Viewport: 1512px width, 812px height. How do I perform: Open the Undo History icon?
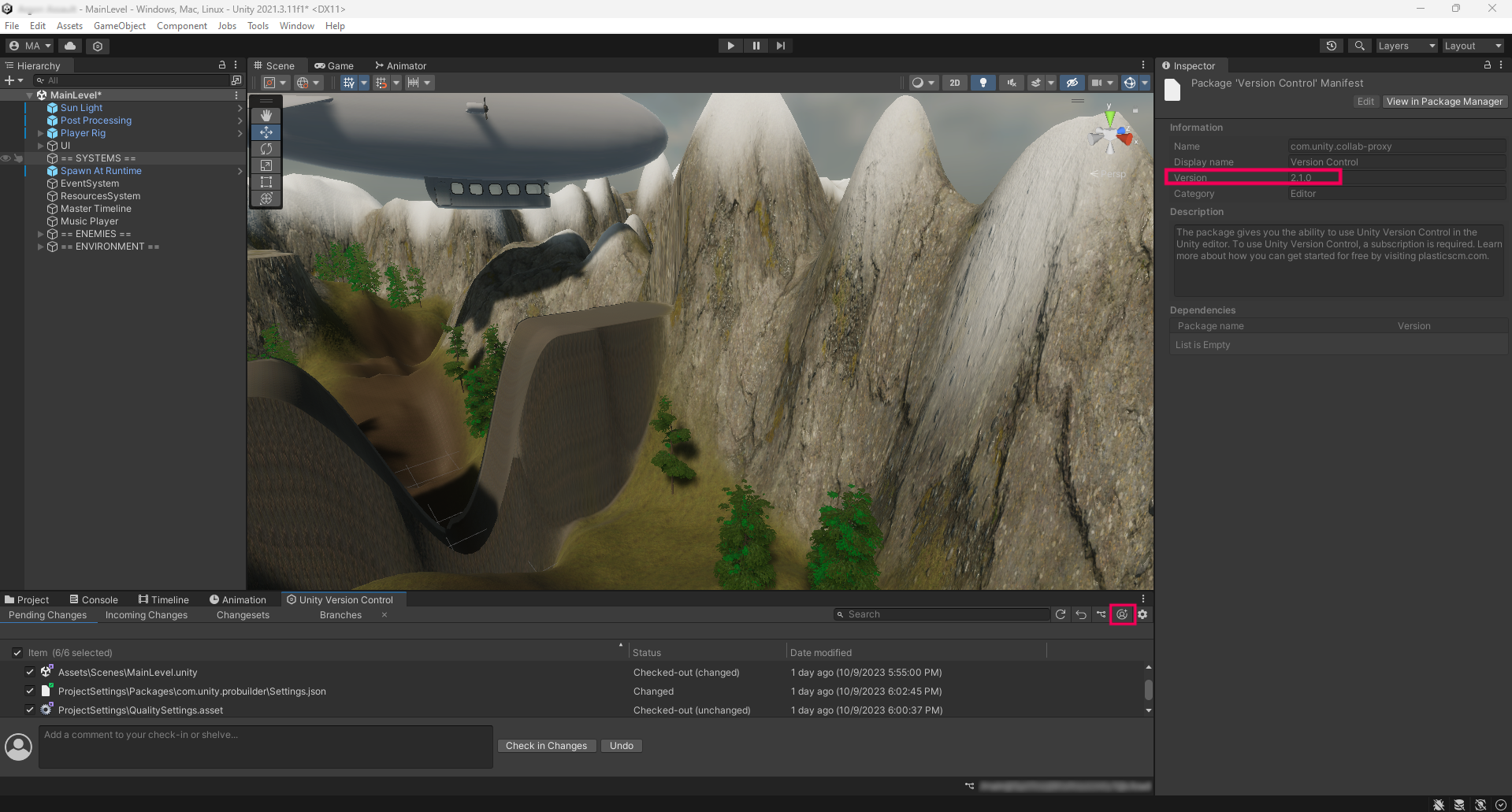click(1331, 46)
